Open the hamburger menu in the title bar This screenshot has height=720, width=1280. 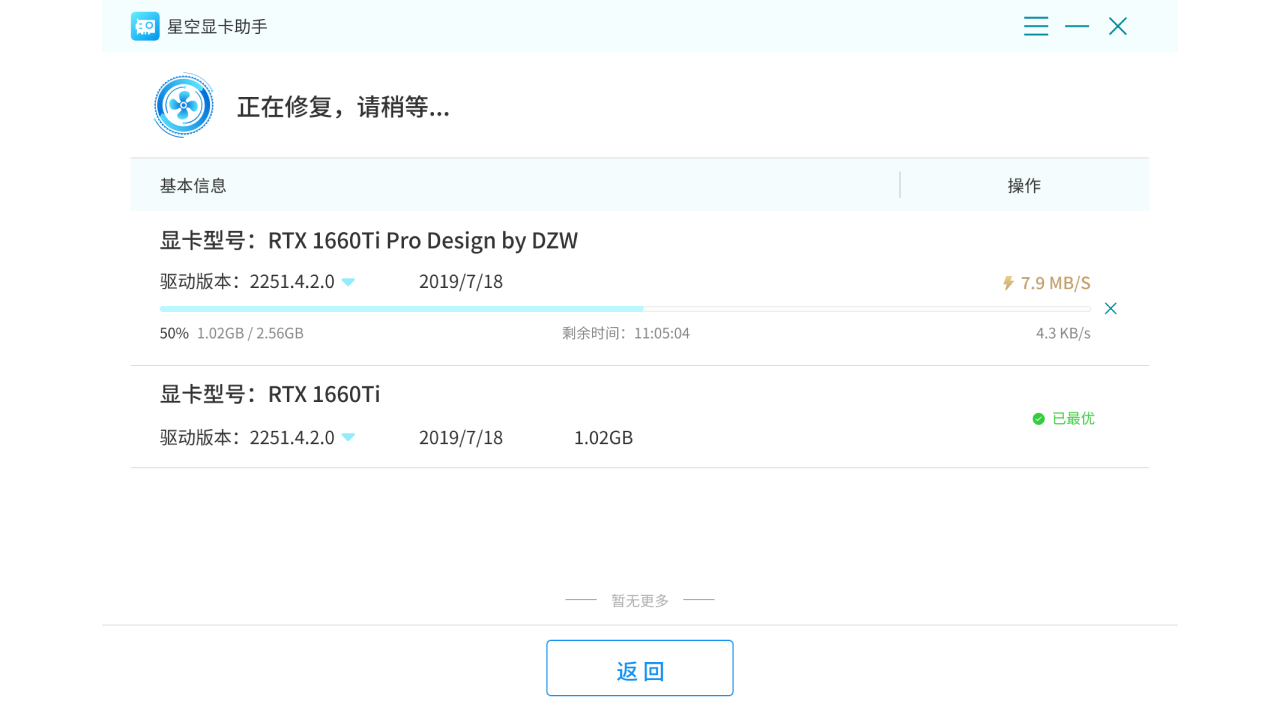1036,26
